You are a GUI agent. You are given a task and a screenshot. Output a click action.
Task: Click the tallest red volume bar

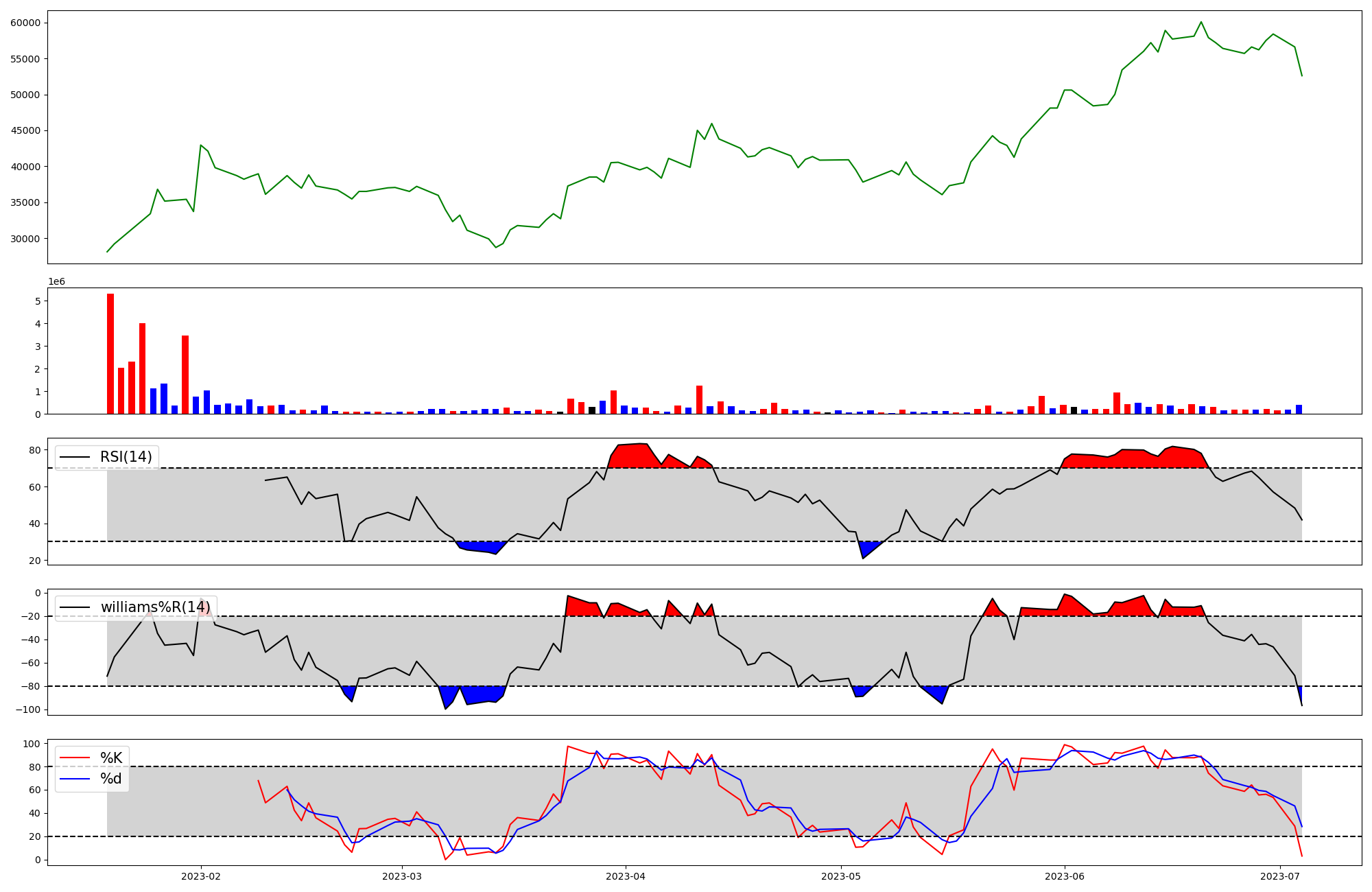click(110, 353)
